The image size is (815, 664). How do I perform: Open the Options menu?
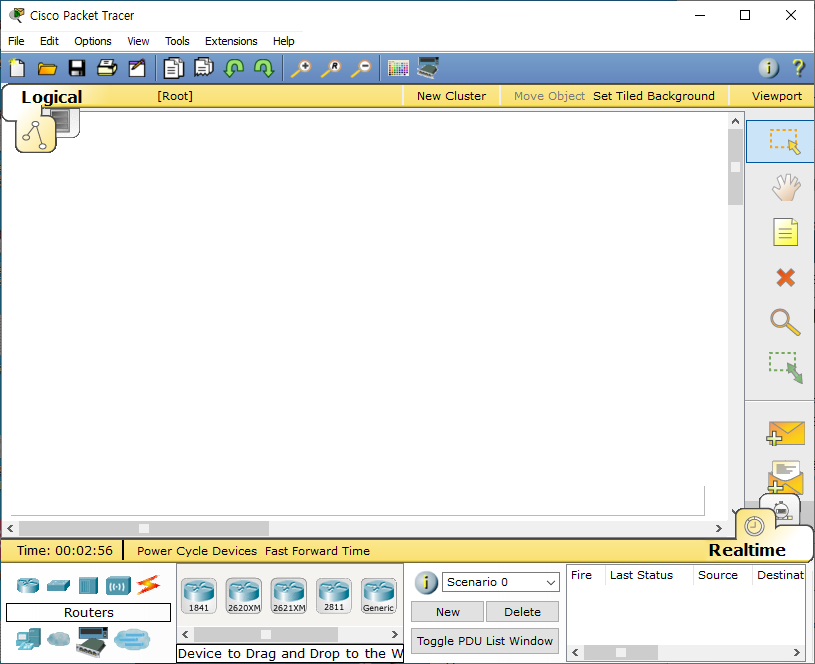93,41
